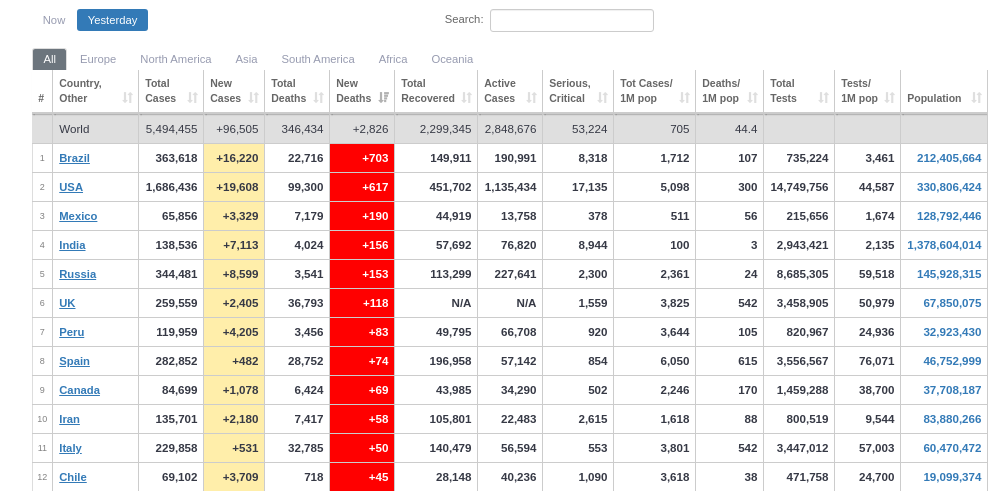Click the Search input field
Viewport: 992px width, 491px height.
pos(571,20)
